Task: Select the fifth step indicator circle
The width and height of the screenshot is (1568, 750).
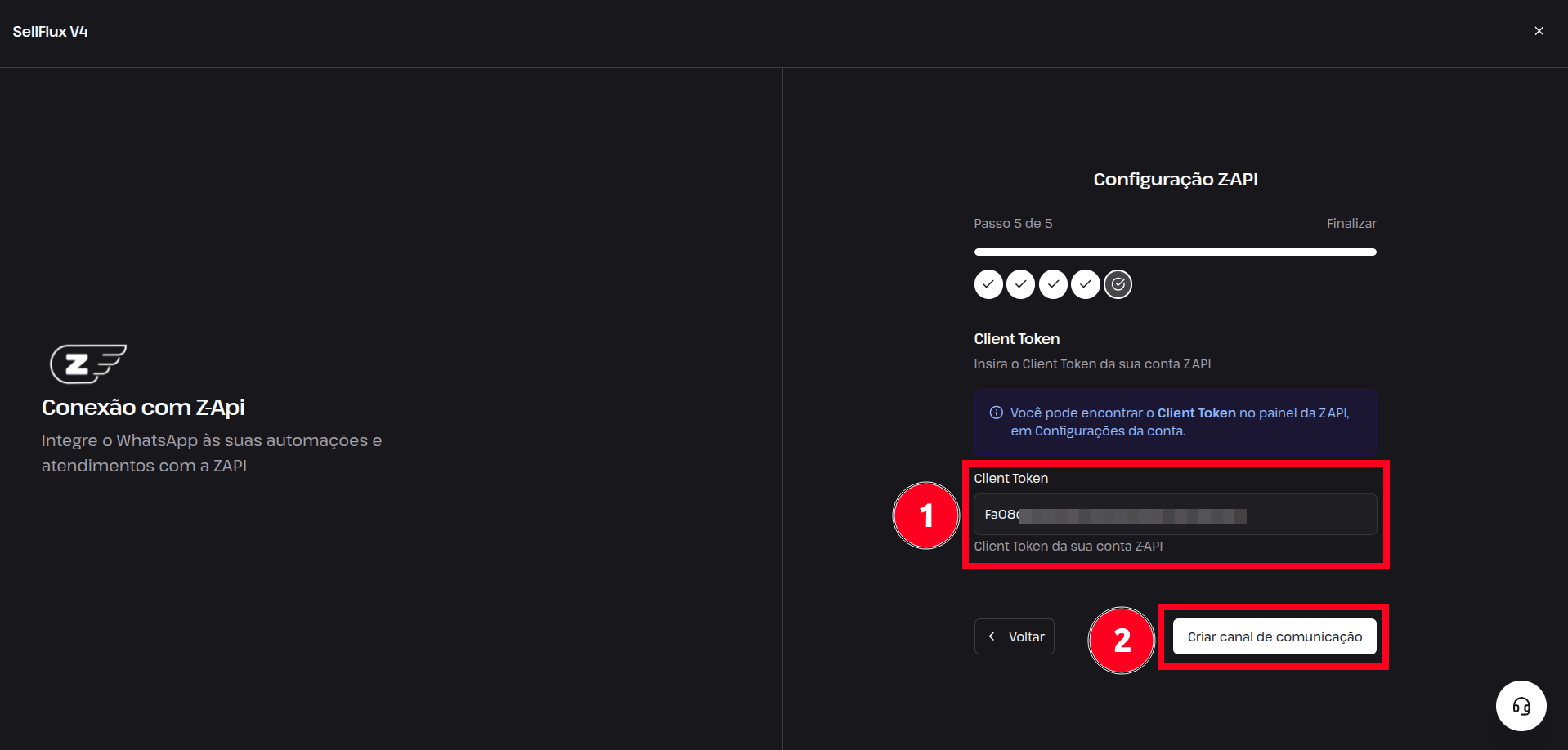Action: (1118, 284)
